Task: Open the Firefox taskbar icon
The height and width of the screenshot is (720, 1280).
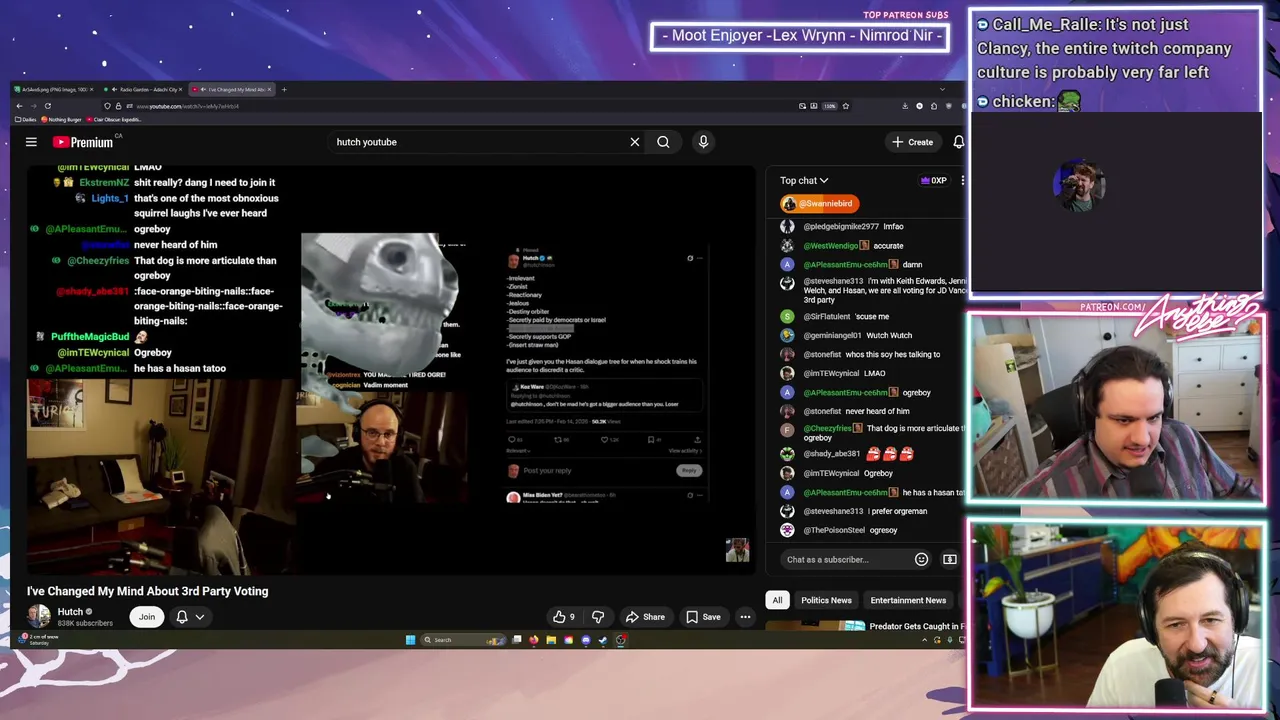Action: tap(534, 640)
